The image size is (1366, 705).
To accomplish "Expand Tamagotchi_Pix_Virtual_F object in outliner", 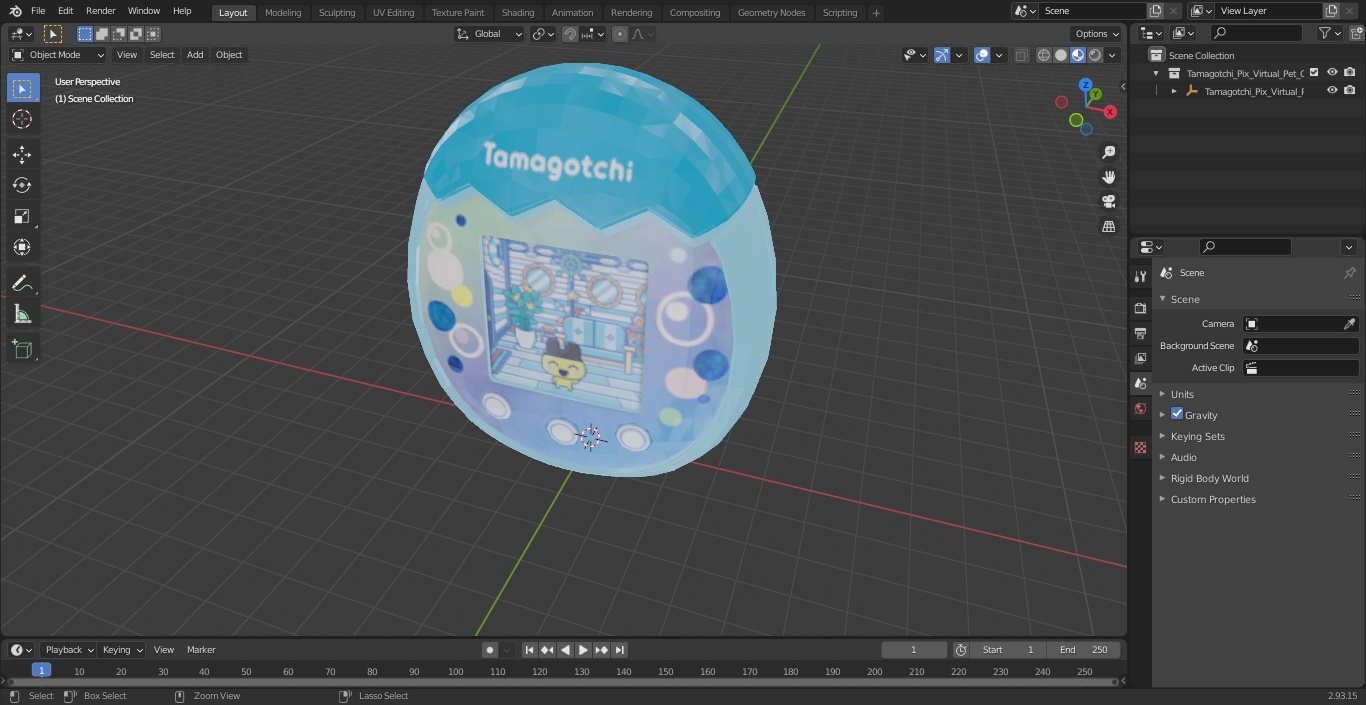I will pyautogui.click(x=1174, y=91).
